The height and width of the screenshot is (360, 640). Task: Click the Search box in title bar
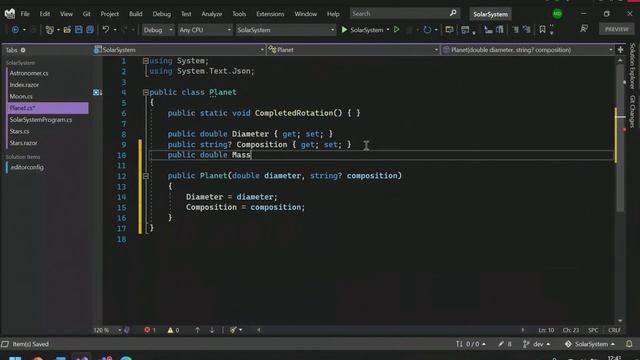tap(404, 13)
